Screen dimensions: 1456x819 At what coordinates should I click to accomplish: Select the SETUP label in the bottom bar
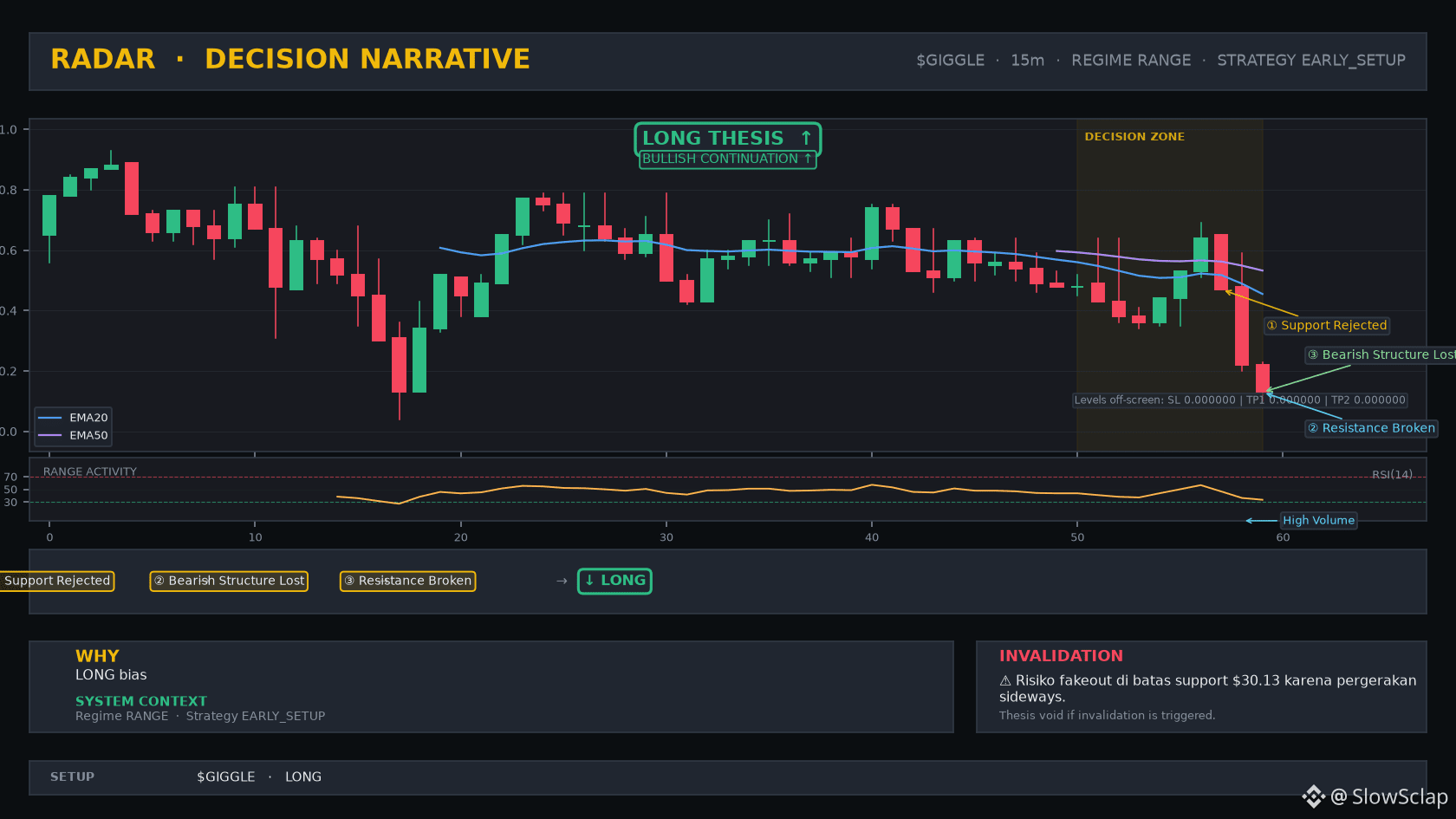pos(72,777)
